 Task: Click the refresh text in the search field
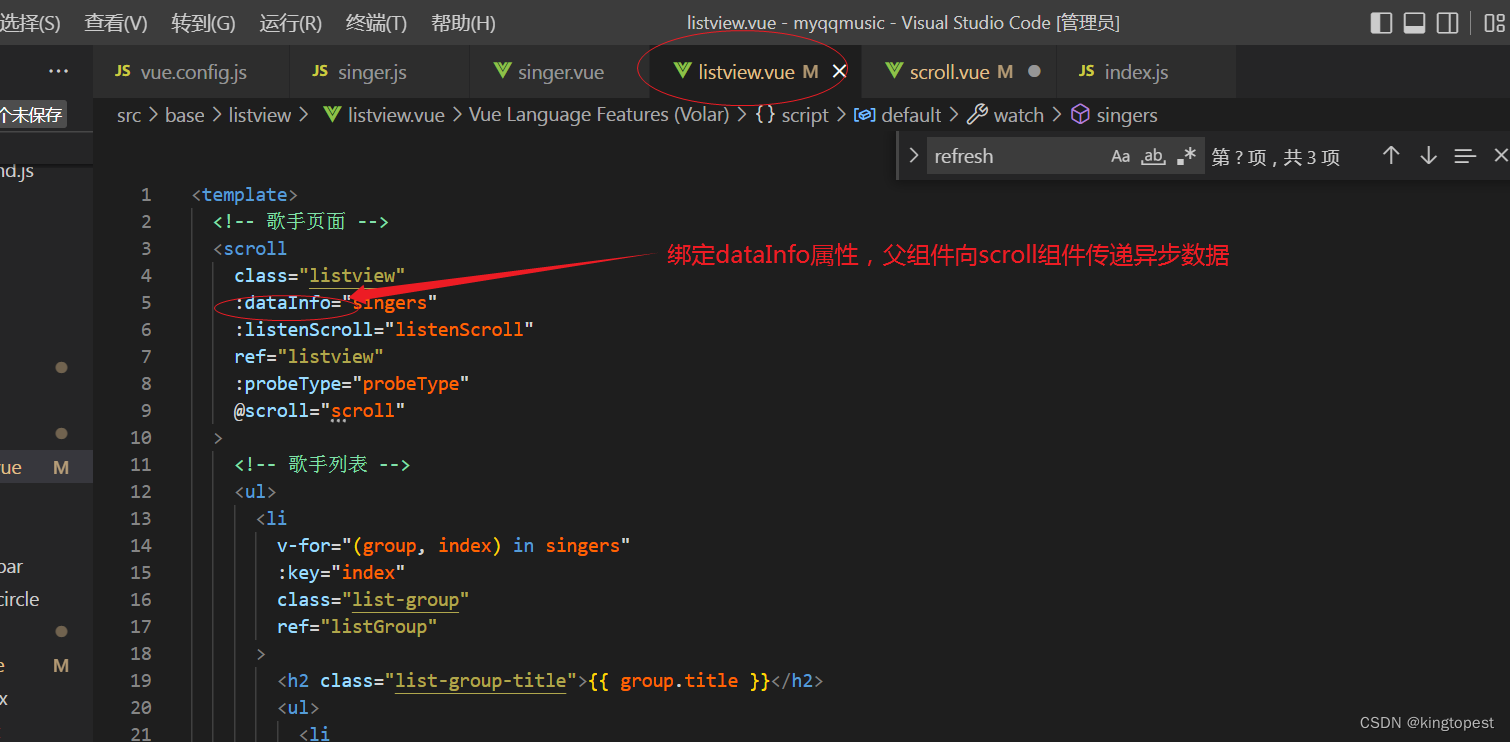coord(963,156)
